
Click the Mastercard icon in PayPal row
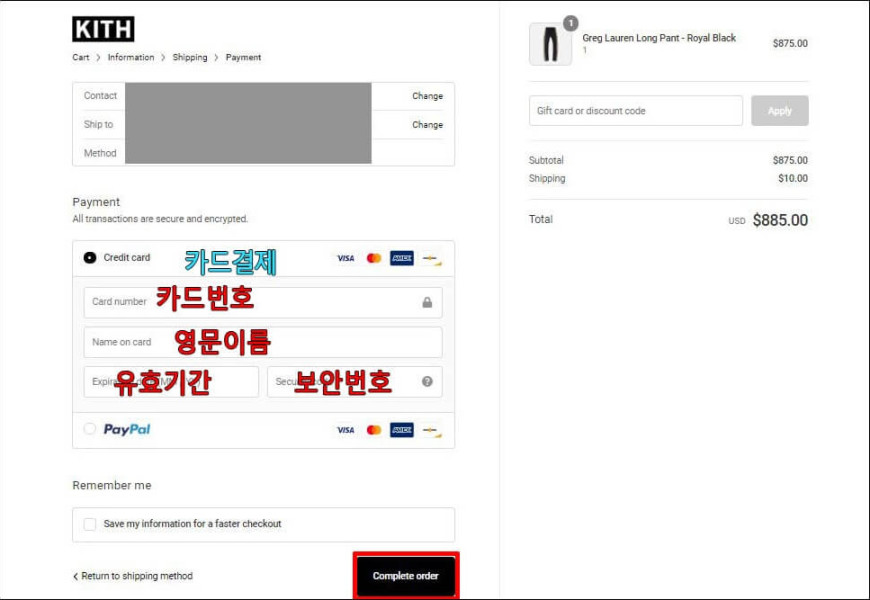pos(374,430)
